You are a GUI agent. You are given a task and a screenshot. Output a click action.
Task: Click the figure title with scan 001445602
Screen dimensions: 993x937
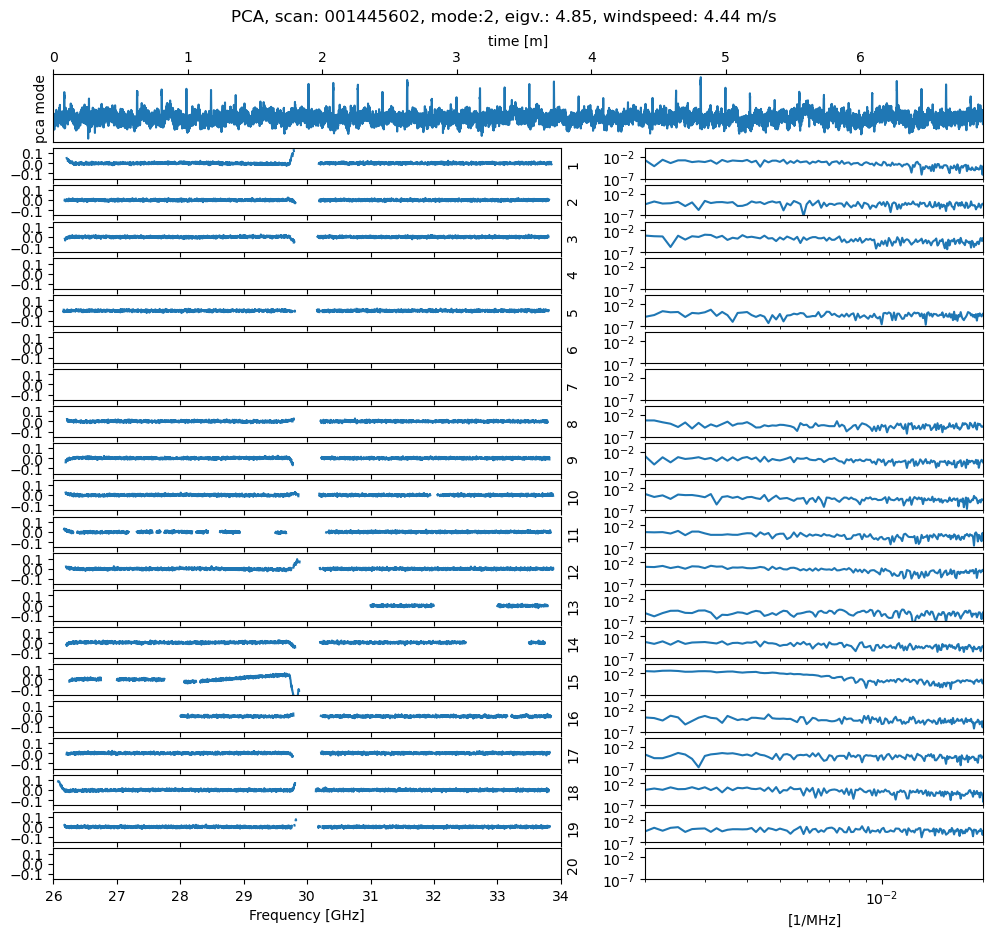click(503, 17)
